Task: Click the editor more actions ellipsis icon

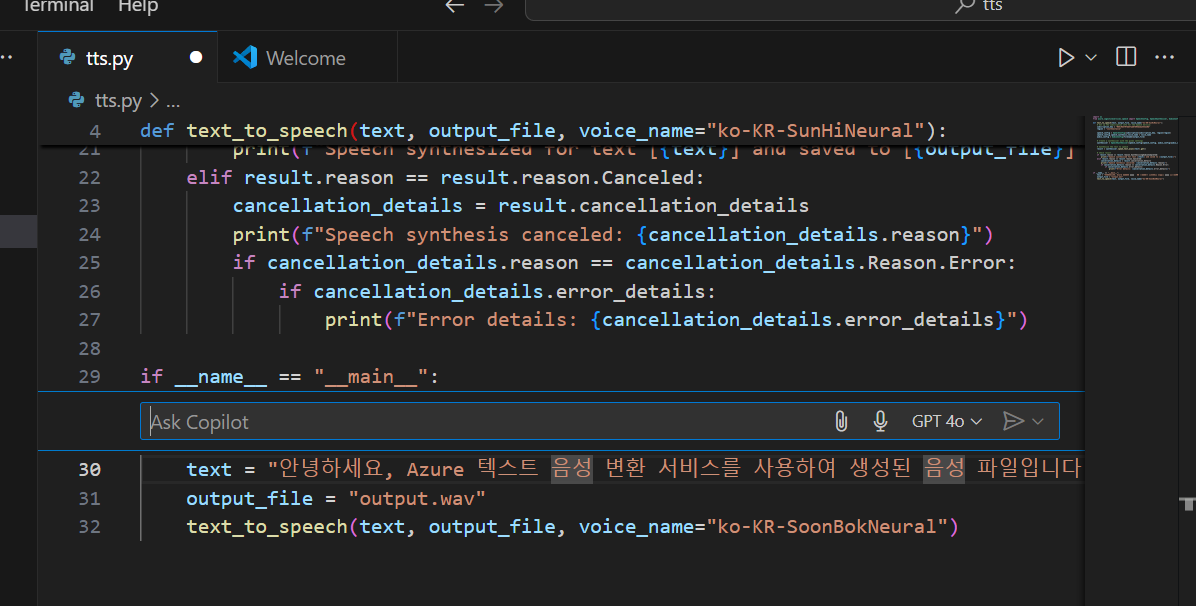Action: click(x=1164, y=57)
